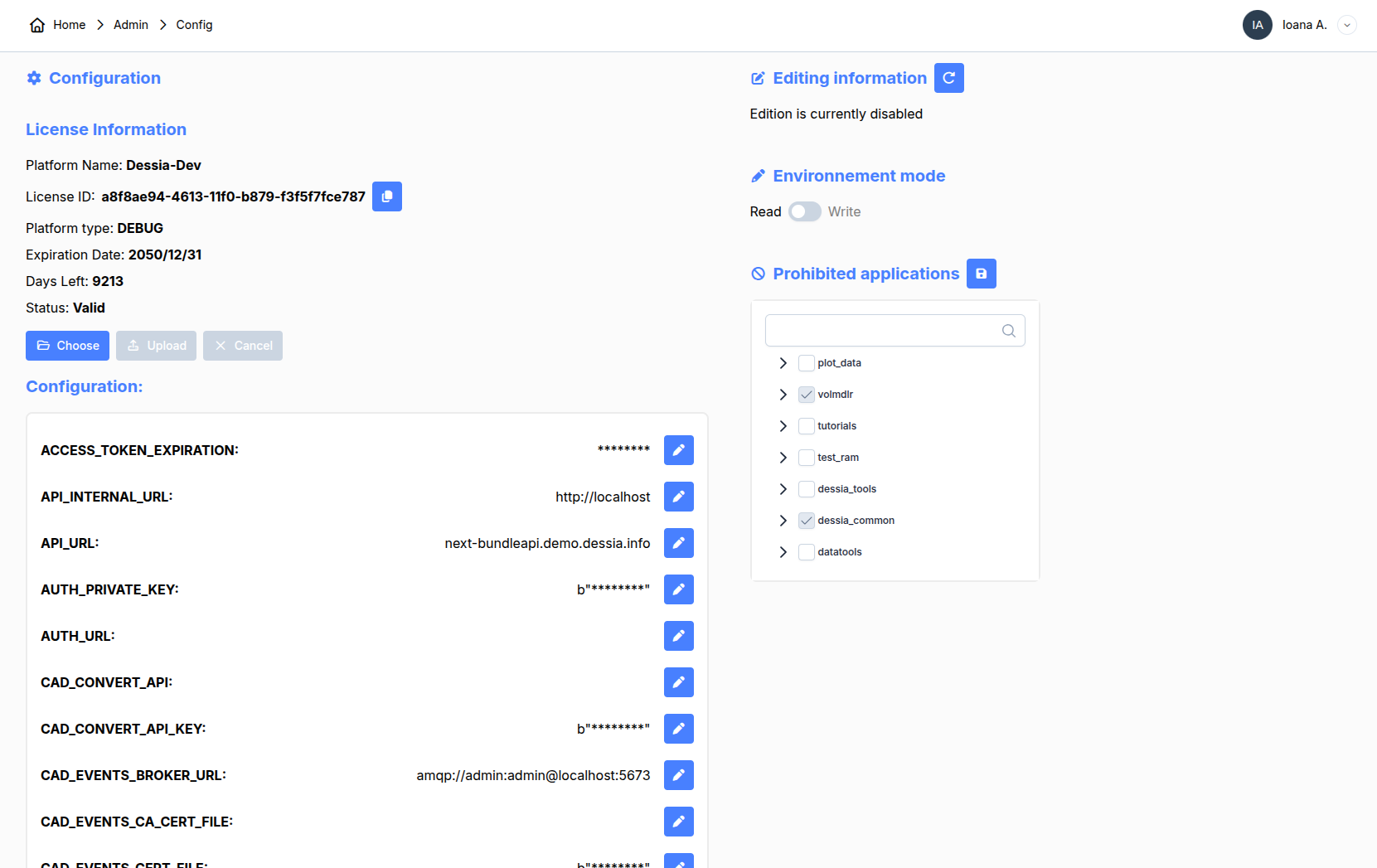The height and width of the screenshot is (868, 1377).
Task: Edit the API_URL setting
Action: [678, 543]
